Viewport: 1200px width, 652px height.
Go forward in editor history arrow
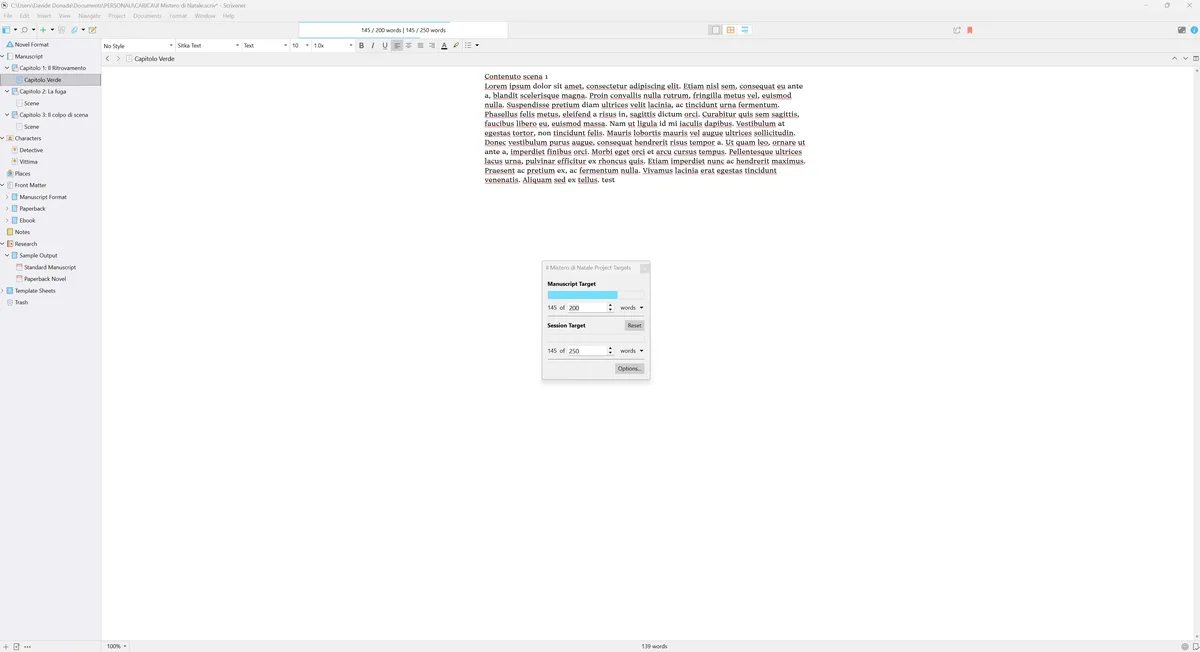coord(118,59)
